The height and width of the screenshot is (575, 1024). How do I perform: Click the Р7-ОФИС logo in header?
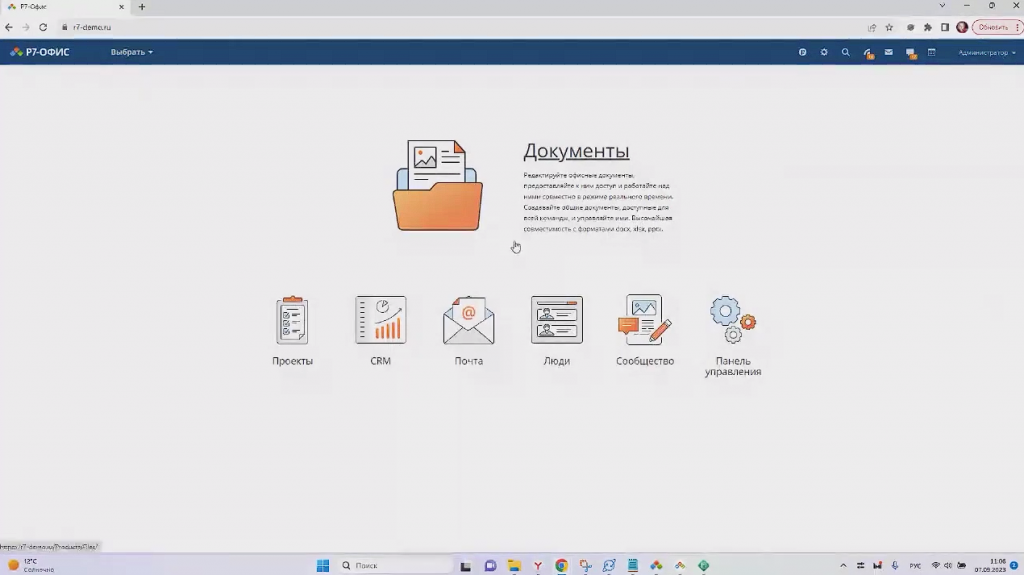click(40, 52)
